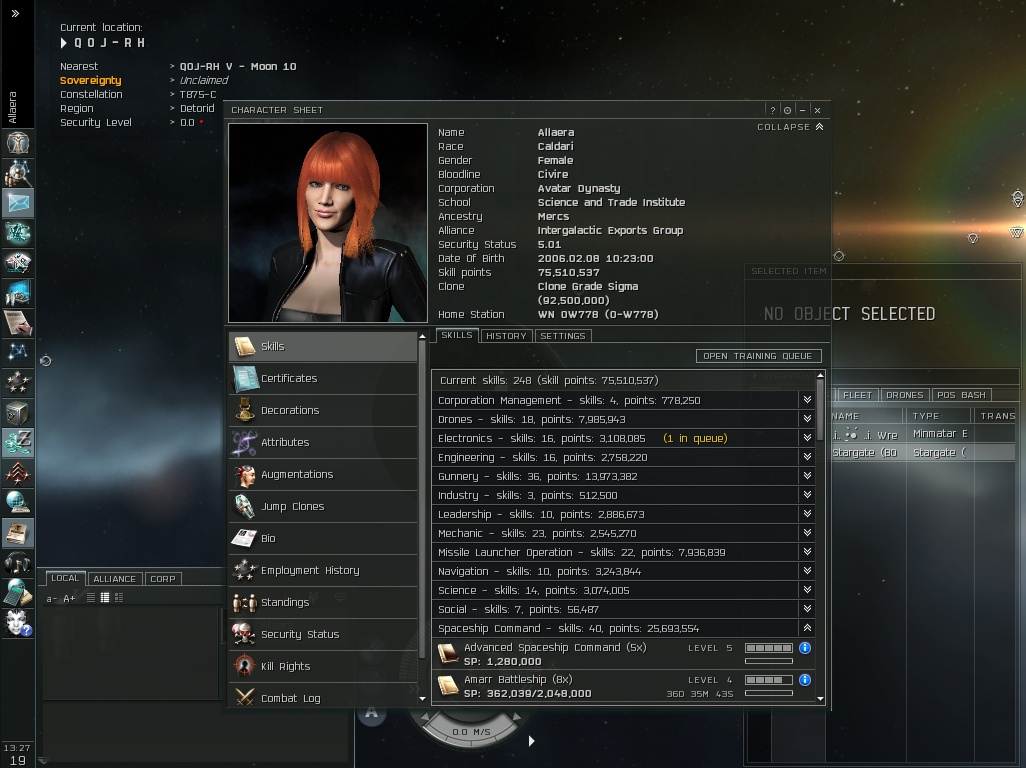Open the Market icon in Neocom

(18, 263)
